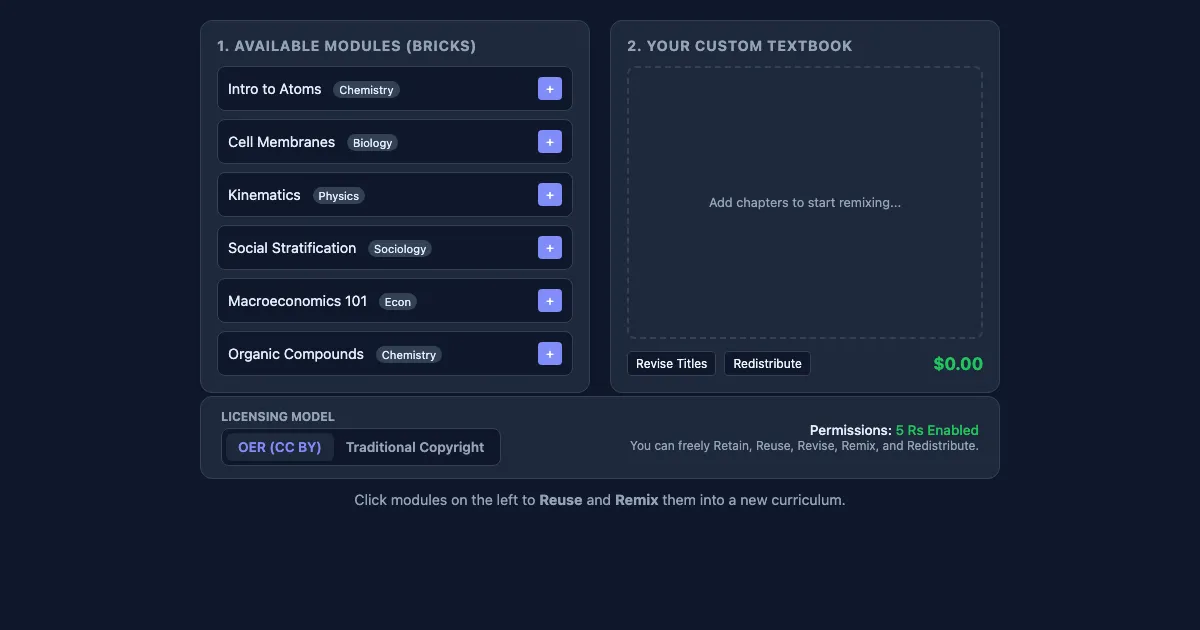
Task: Add Organic Compounds module with plus icon
Action: point(550,354)
